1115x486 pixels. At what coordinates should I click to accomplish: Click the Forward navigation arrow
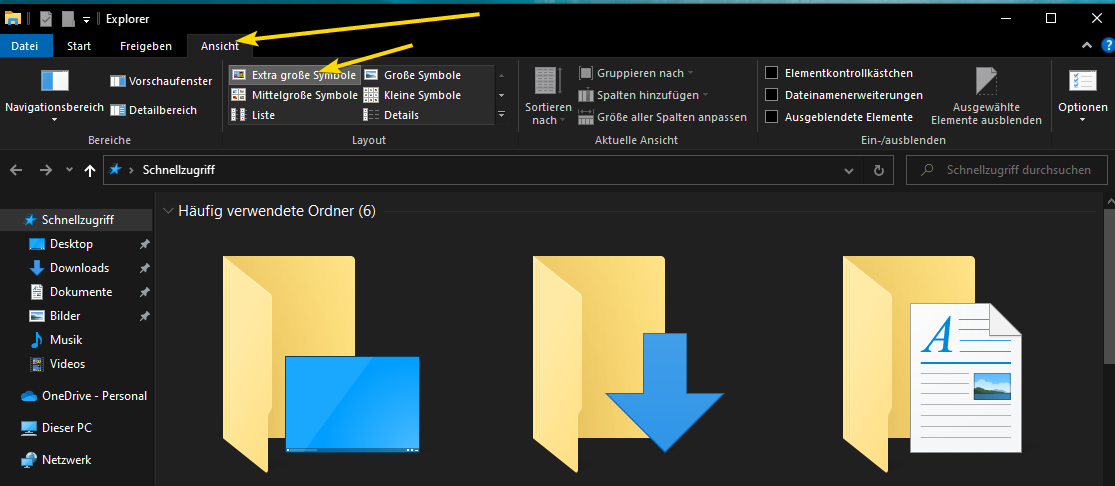tap(46, 170)
